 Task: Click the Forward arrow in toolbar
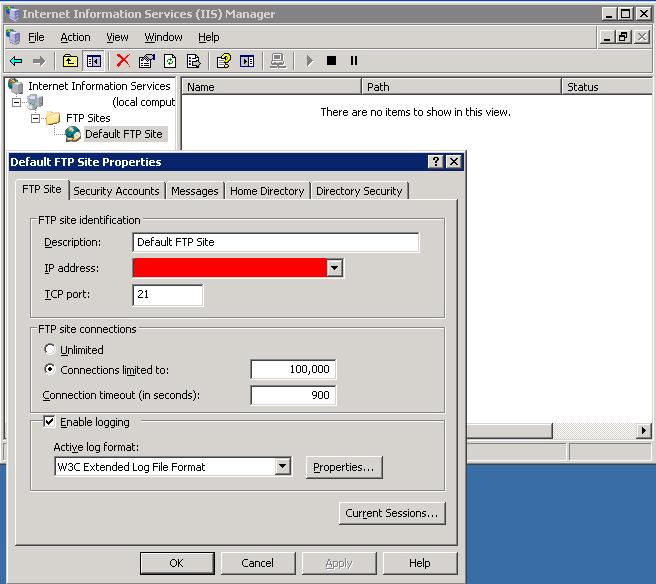[x=39, y=61]
